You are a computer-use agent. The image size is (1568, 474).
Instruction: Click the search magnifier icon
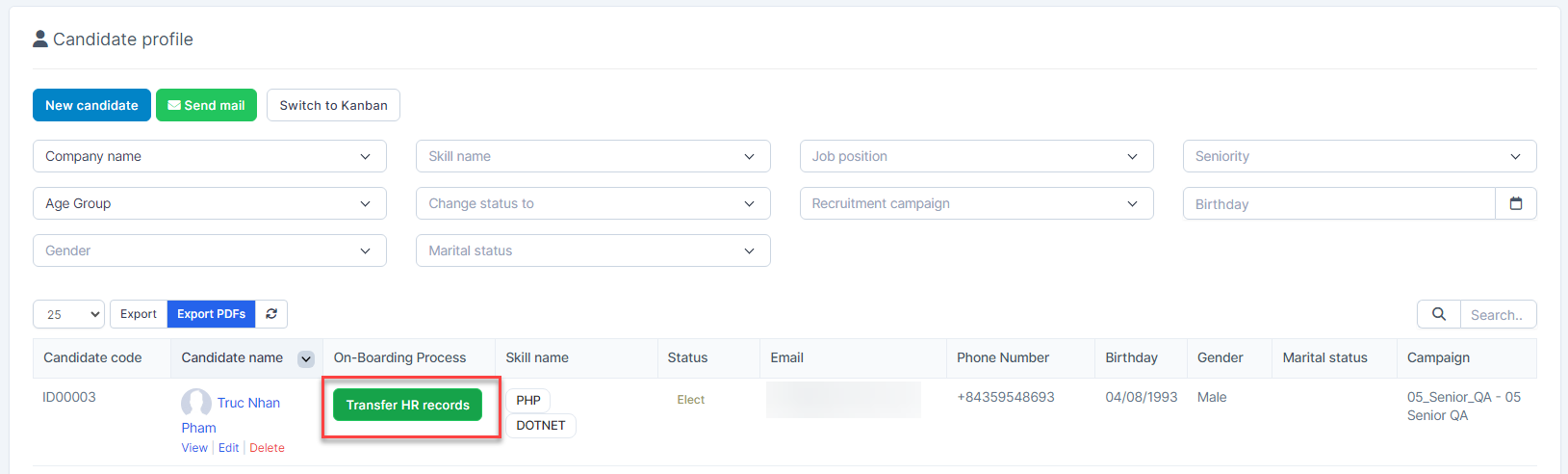point(1438,314)
